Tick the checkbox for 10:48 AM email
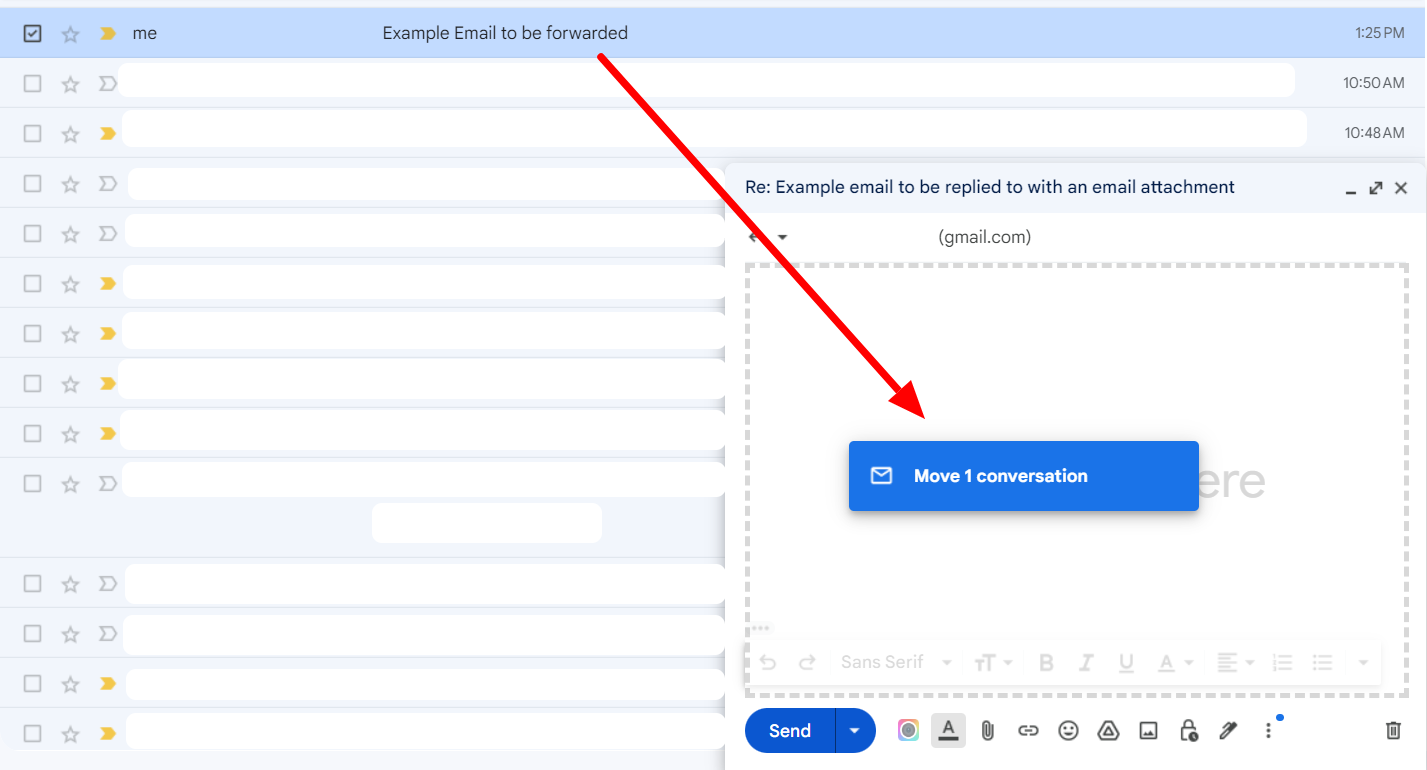This screenshot has height=770, width=1427. (x=32, y=133)
